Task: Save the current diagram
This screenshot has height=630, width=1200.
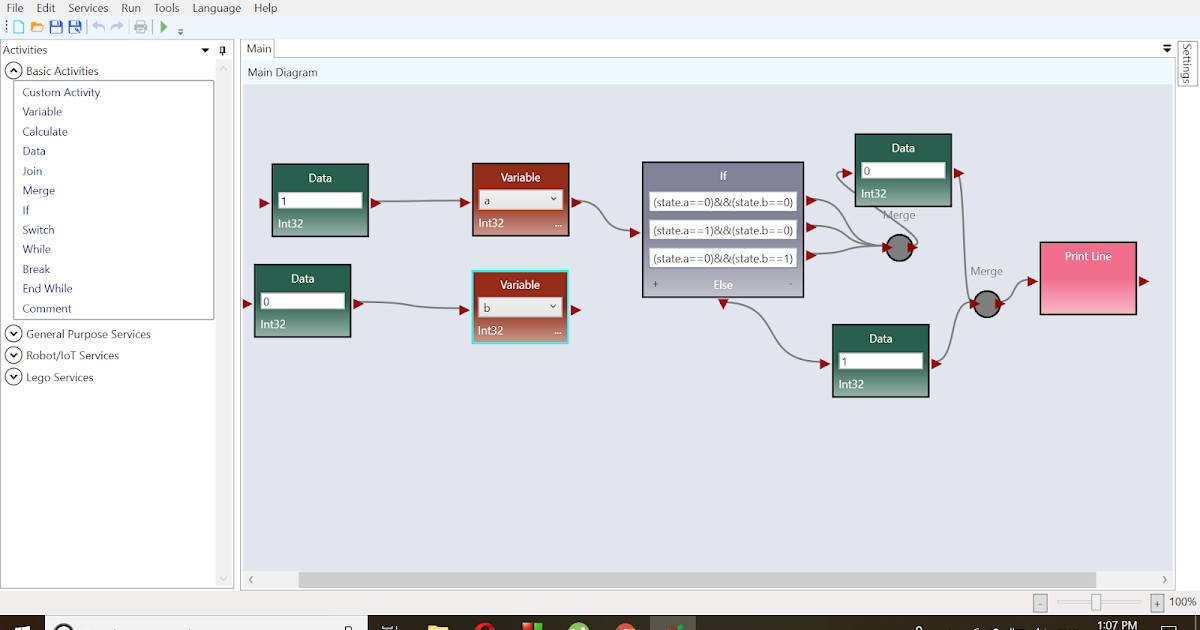Action: [55, 27]
